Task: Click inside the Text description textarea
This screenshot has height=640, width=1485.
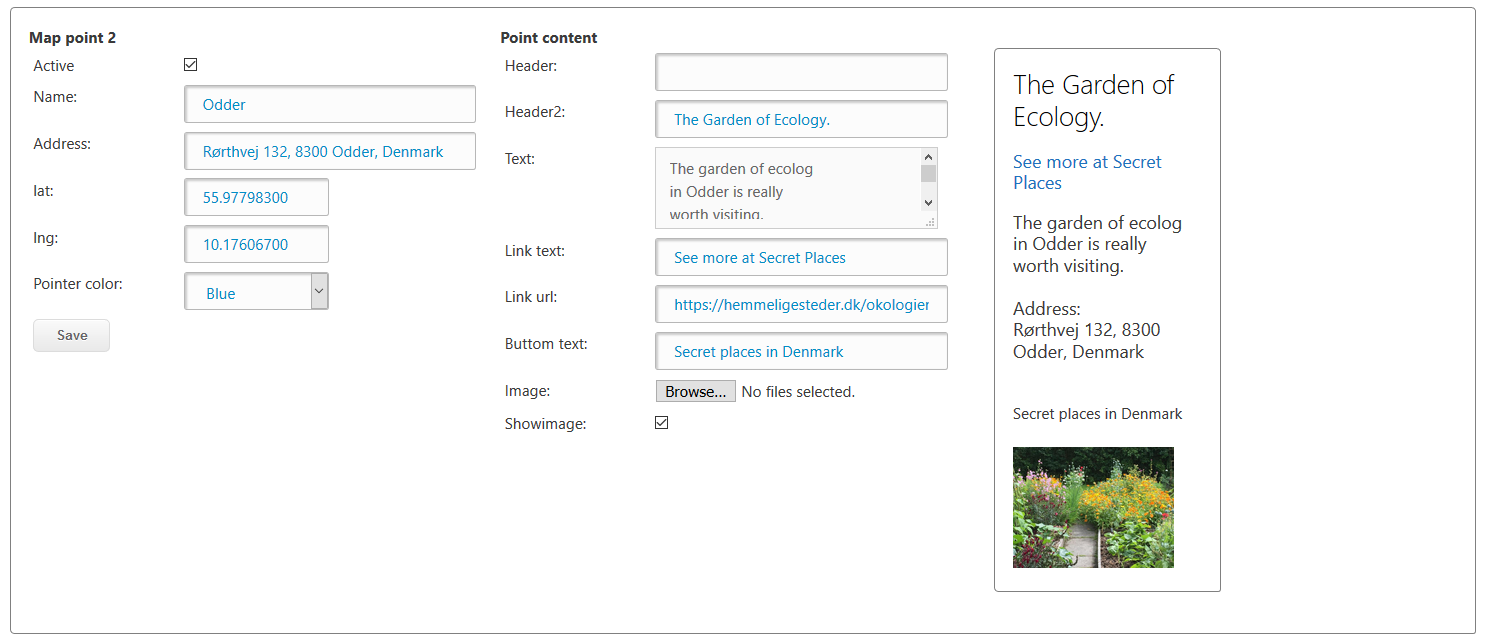Action: (788, 188)
